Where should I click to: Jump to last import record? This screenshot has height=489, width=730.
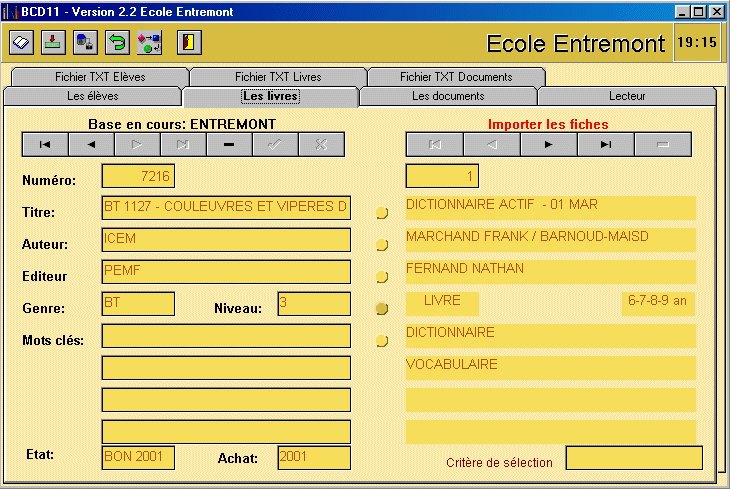(x=605, y=145)
